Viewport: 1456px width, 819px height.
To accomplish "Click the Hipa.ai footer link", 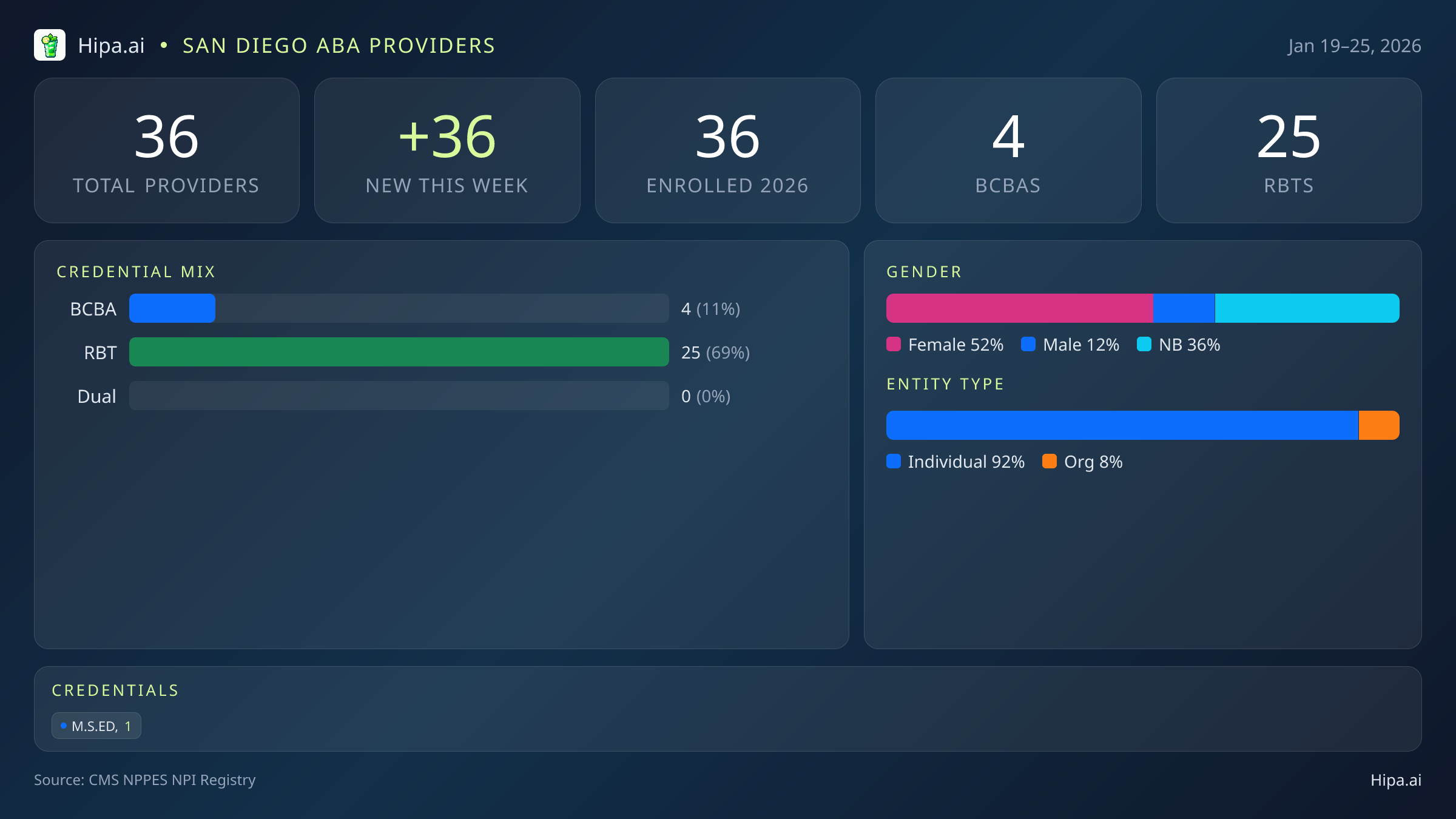I will tap(1395, 780).
